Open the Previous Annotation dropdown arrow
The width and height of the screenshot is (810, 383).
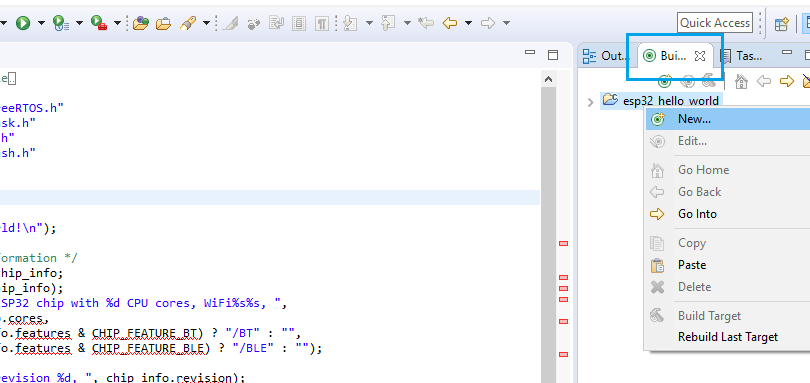tap(407, 23)
